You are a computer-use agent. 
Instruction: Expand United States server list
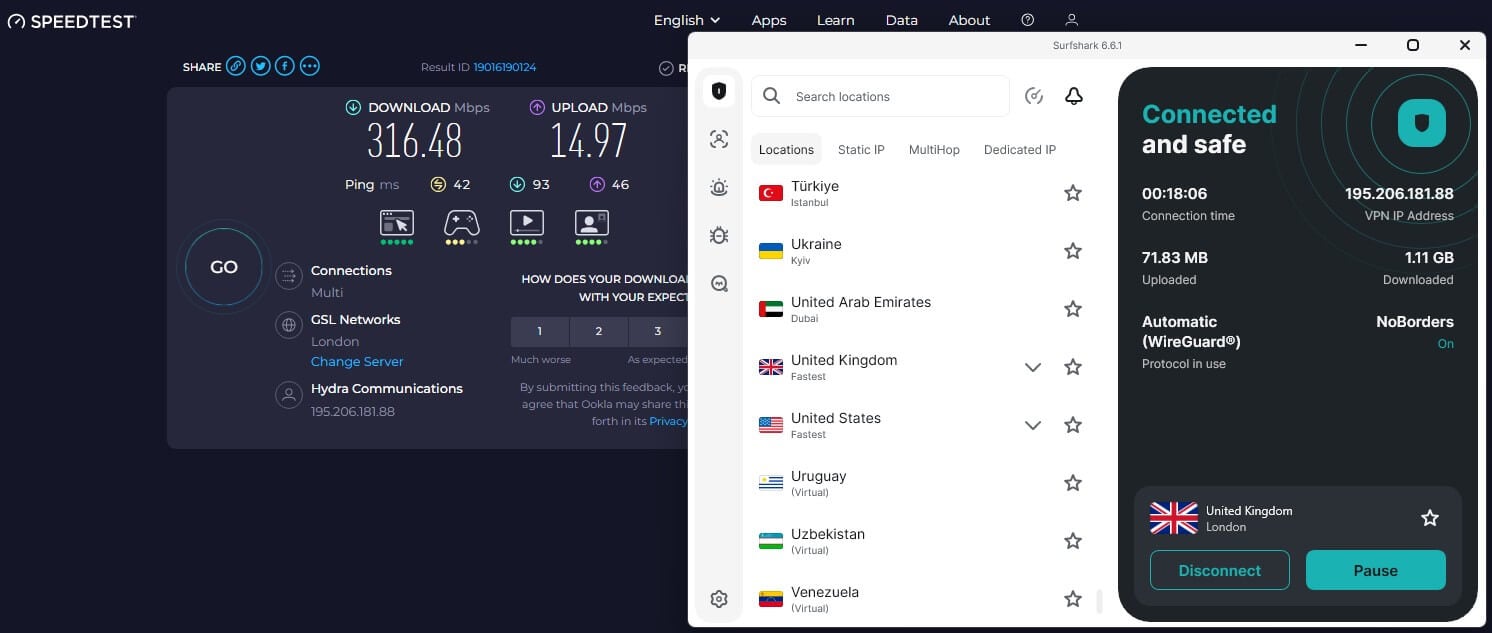pyautogui.click(x=1033, y=425)
